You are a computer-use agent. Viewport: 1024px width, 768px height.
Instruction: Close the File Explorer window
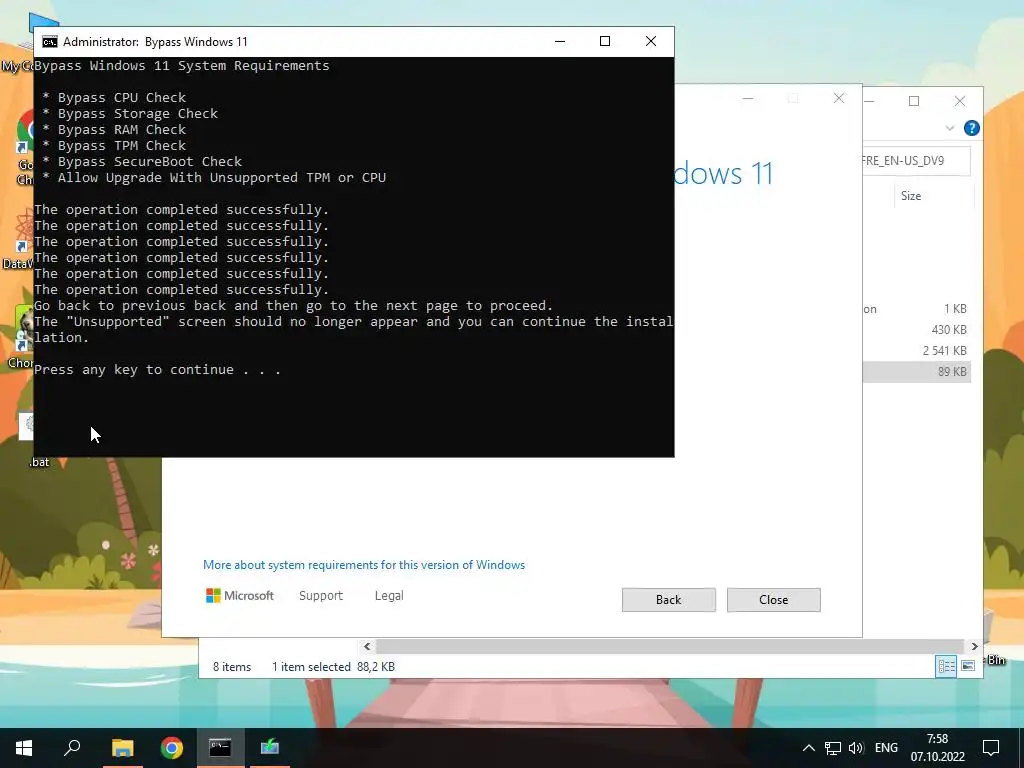point(959,101)
